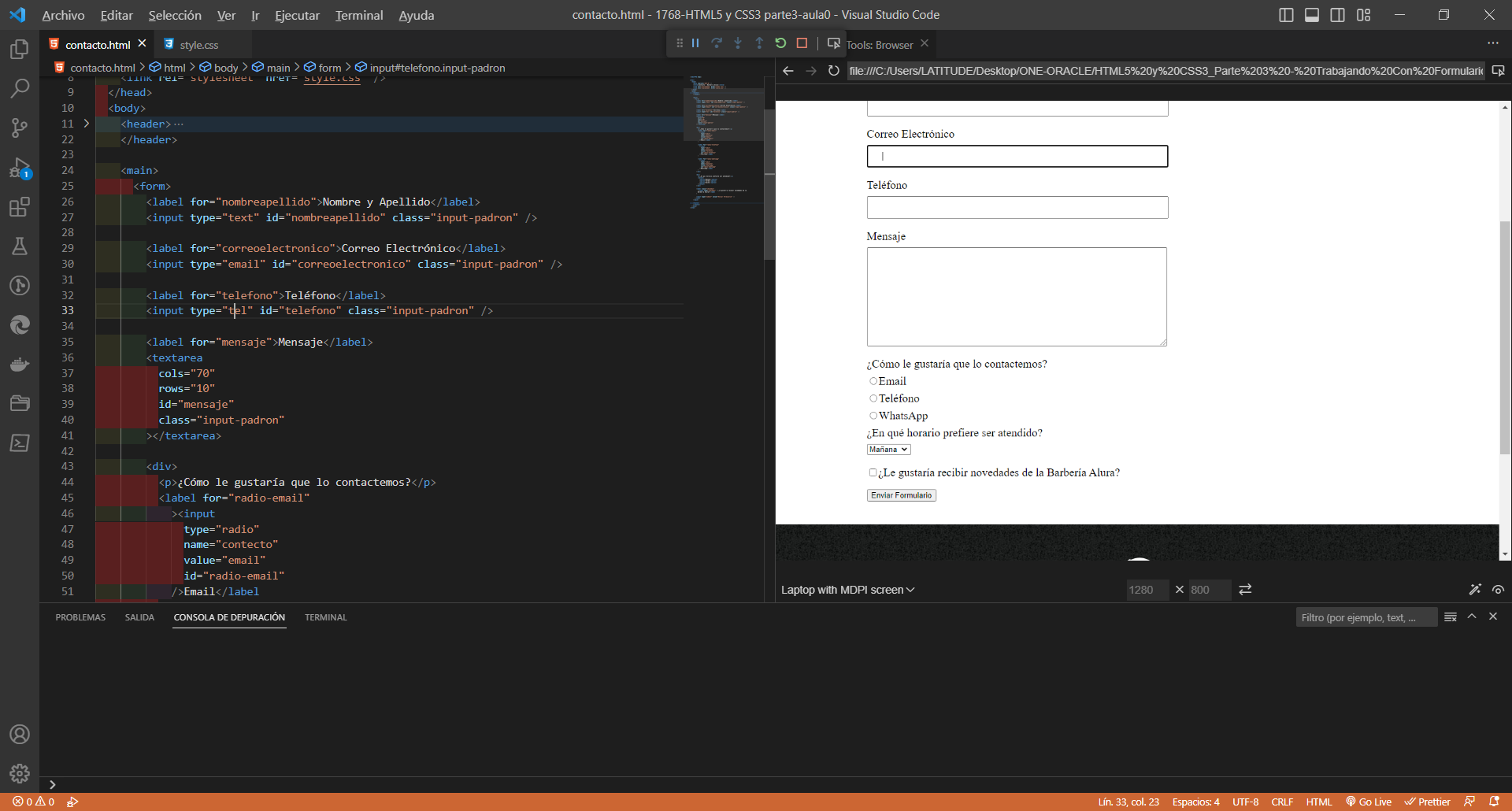1512x811 pixels.
Task: Pause the debug session
Action: [x=695, y=43]
